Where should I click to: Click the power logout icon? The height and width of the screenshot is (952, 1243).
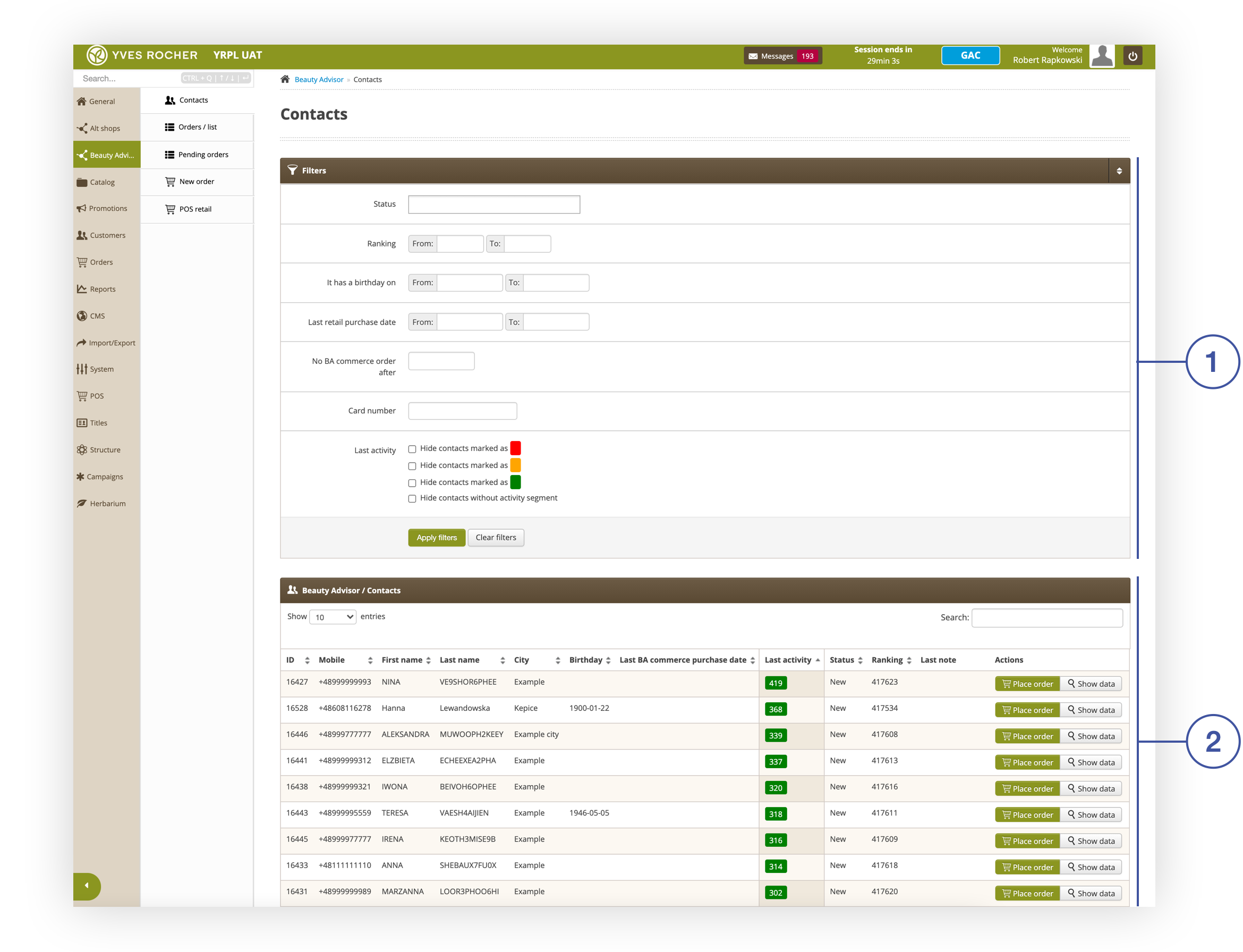coord(1133,56)
